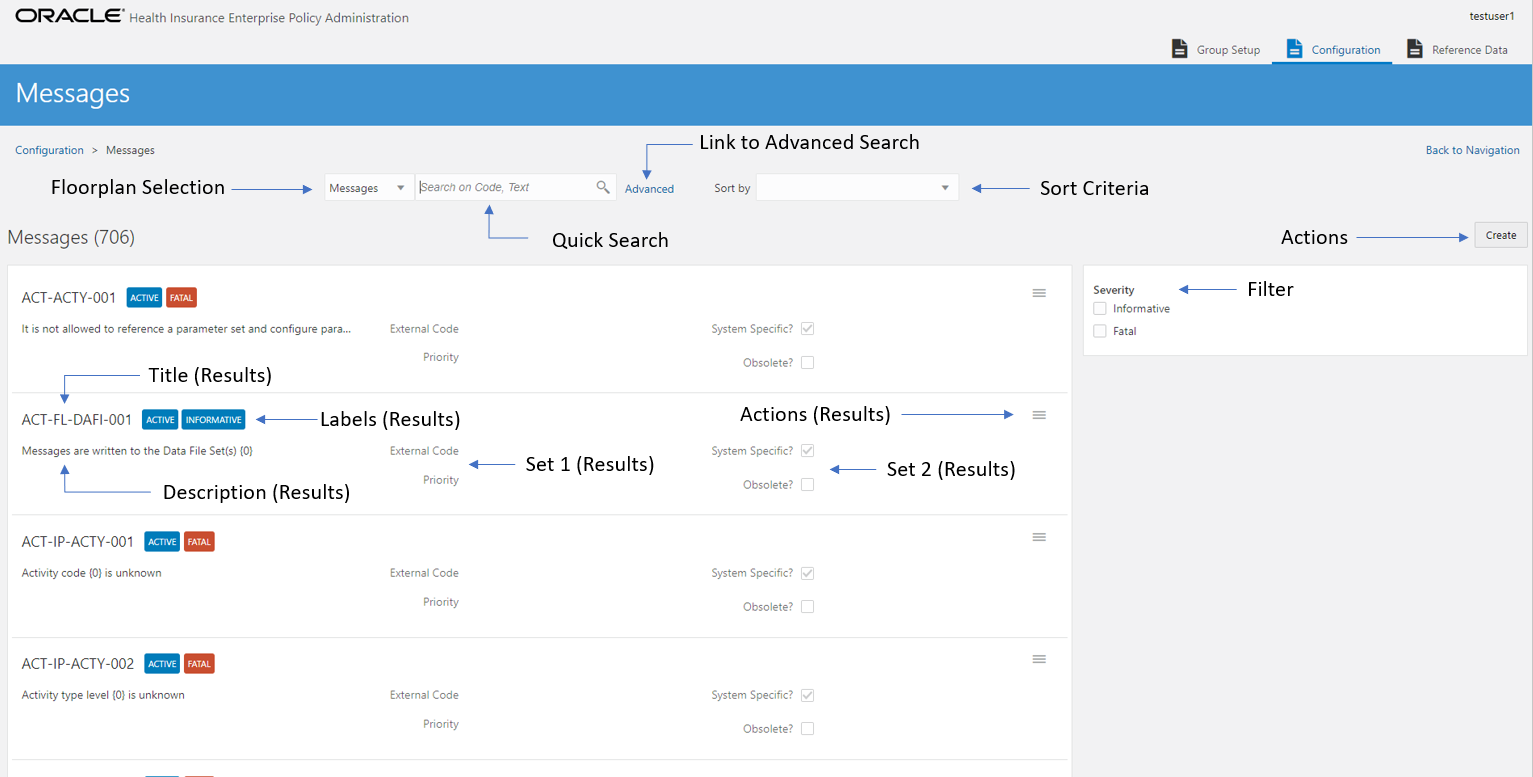The image size is (1533, 777).
Task: Check the Fatal severity filter
Action: click(1100, 331)
